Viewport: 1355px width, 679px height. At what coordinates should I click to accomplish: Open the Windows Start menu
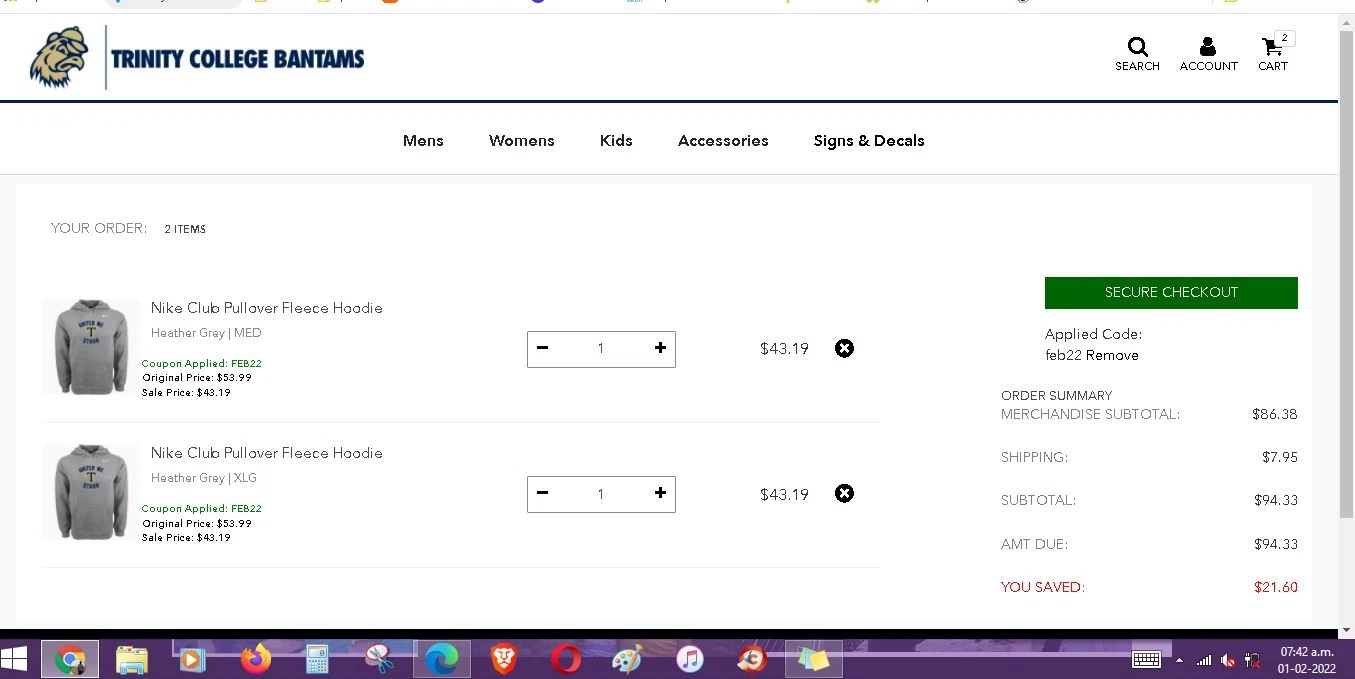(x=15, y=659)
